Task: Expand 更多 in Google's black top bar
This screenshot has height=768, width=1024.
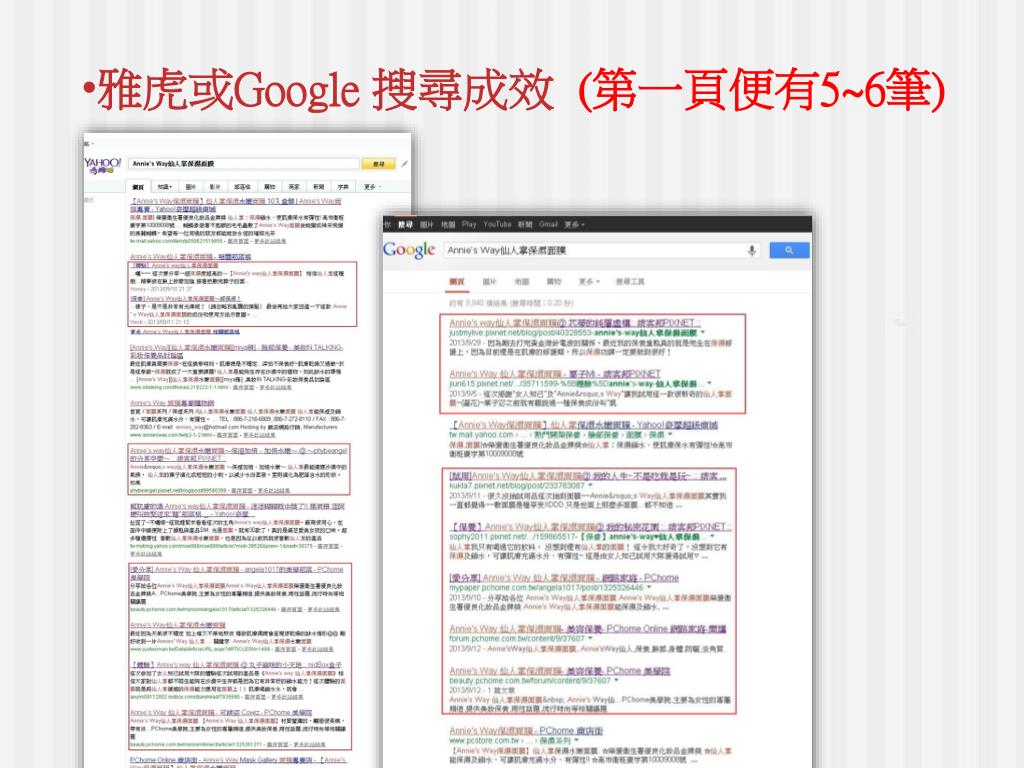Action: (574, 224)
